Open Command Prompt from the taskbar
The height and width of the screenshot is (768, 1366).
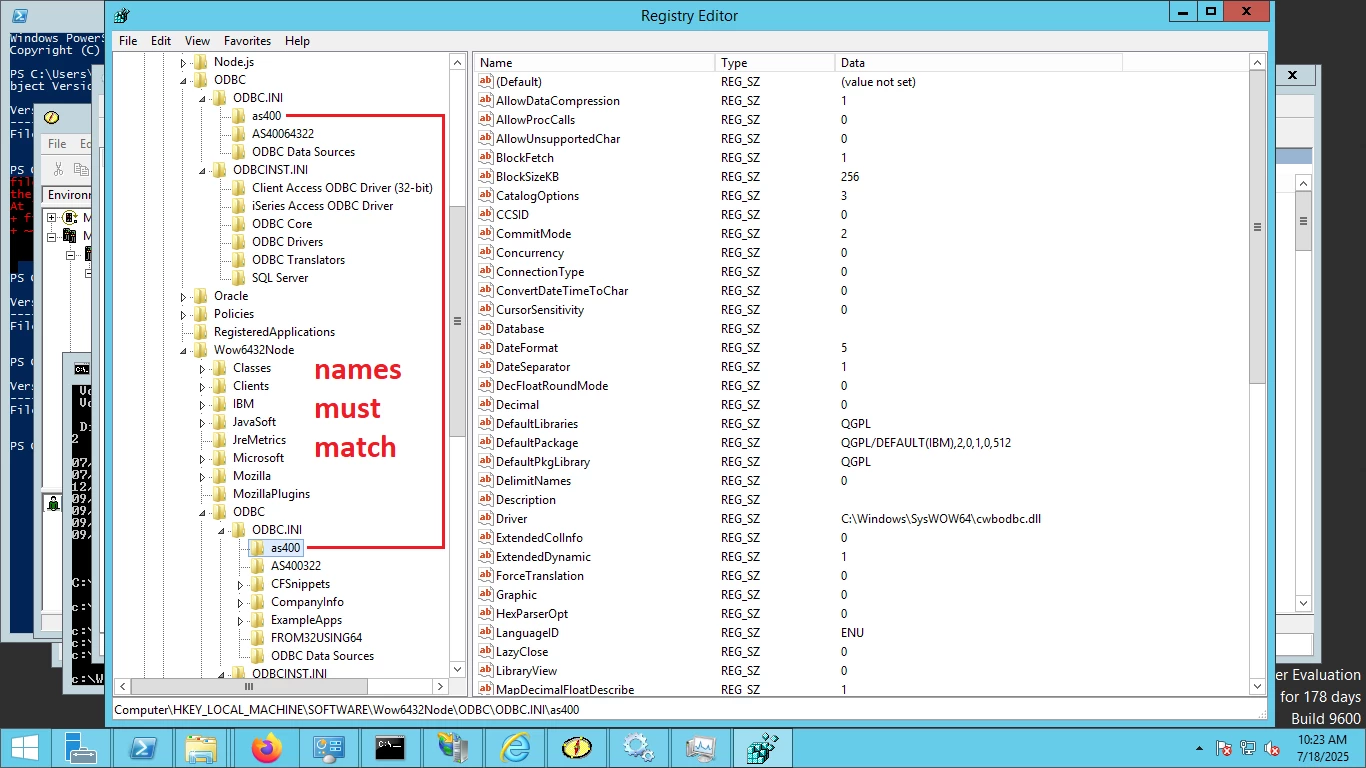pos(391,748)
